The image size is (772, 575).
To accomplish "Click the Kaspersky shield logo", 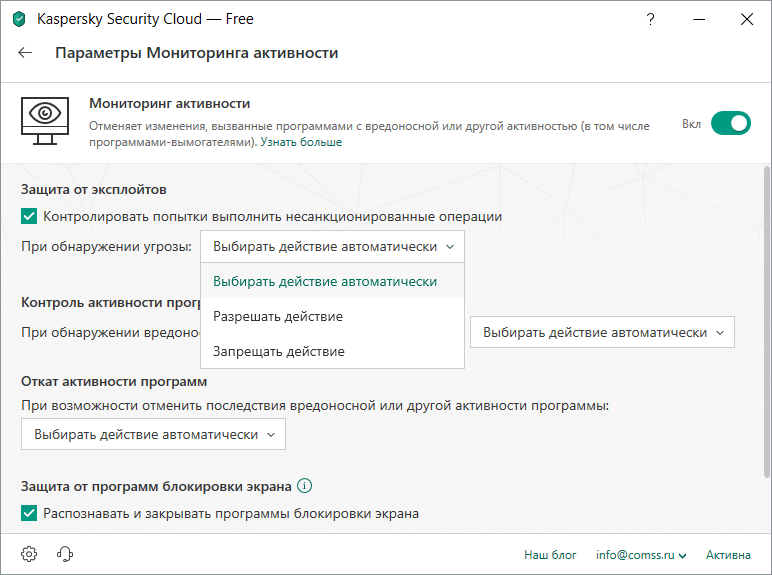I will click(19, 20).
